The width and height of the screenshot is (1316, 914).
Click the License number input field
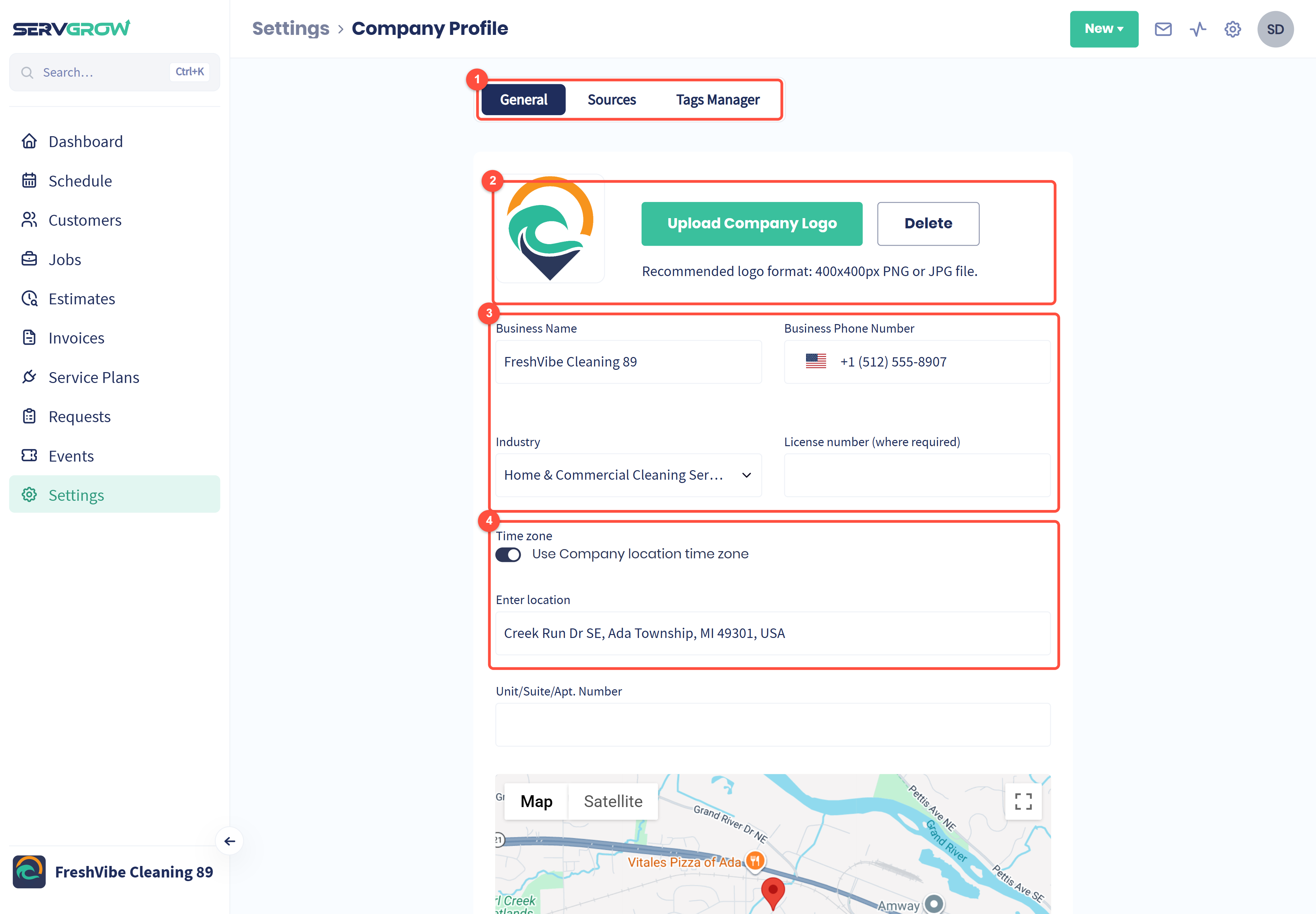tap(917, 475)
